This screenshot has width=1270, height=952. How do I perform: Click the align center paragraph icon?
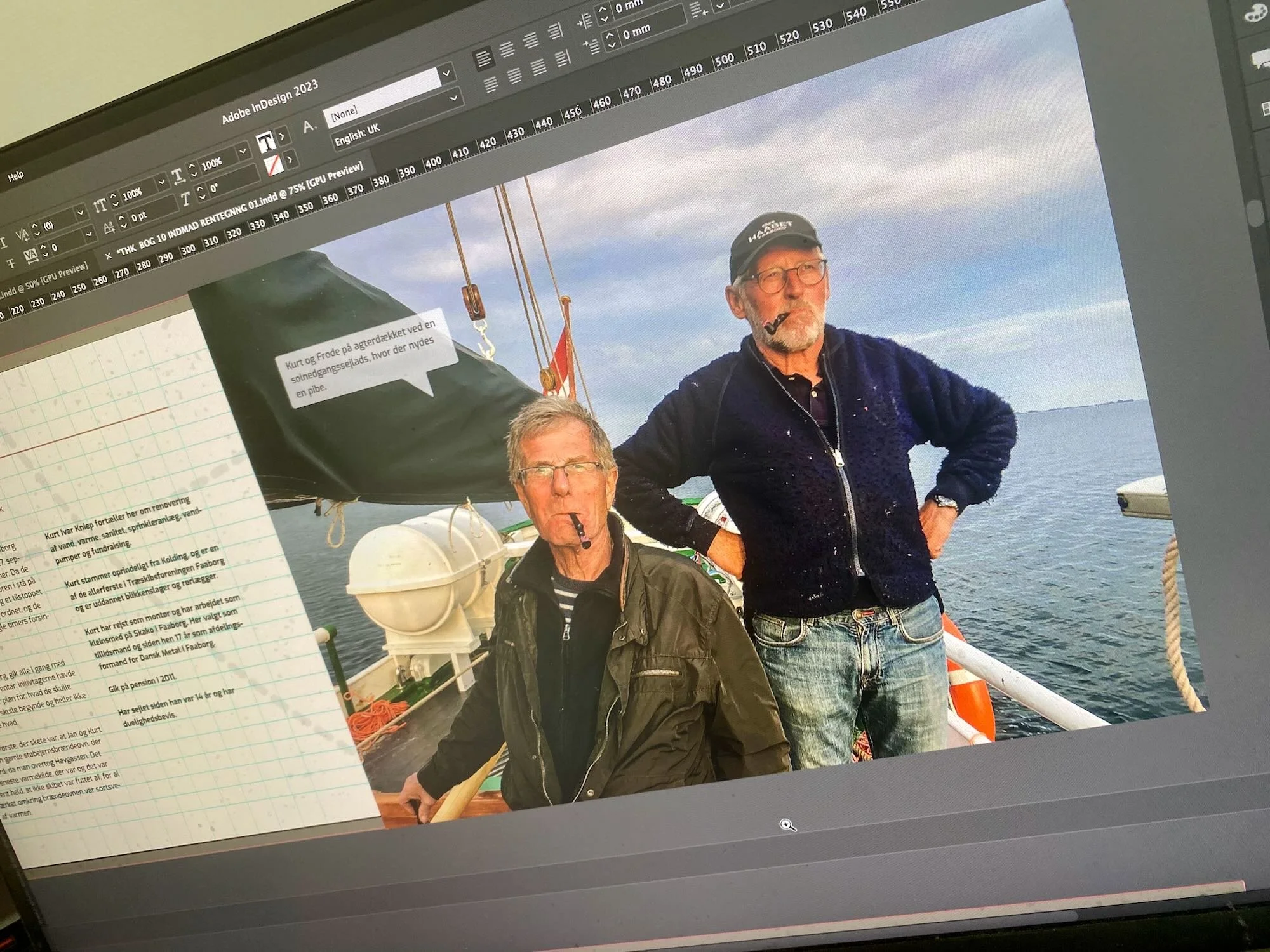point(507,51)
